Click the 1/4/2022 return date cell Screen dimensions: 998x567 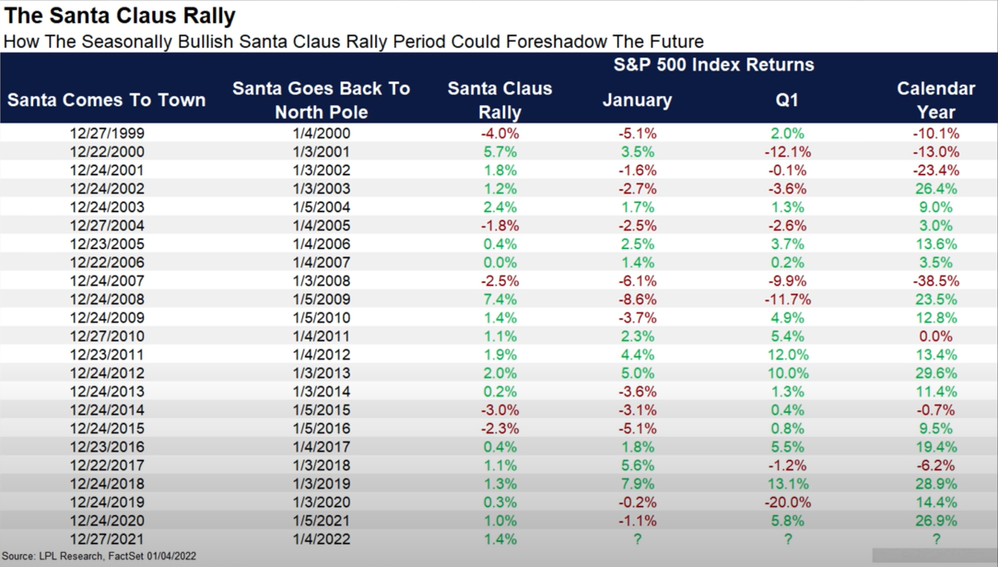pos(321,539)
